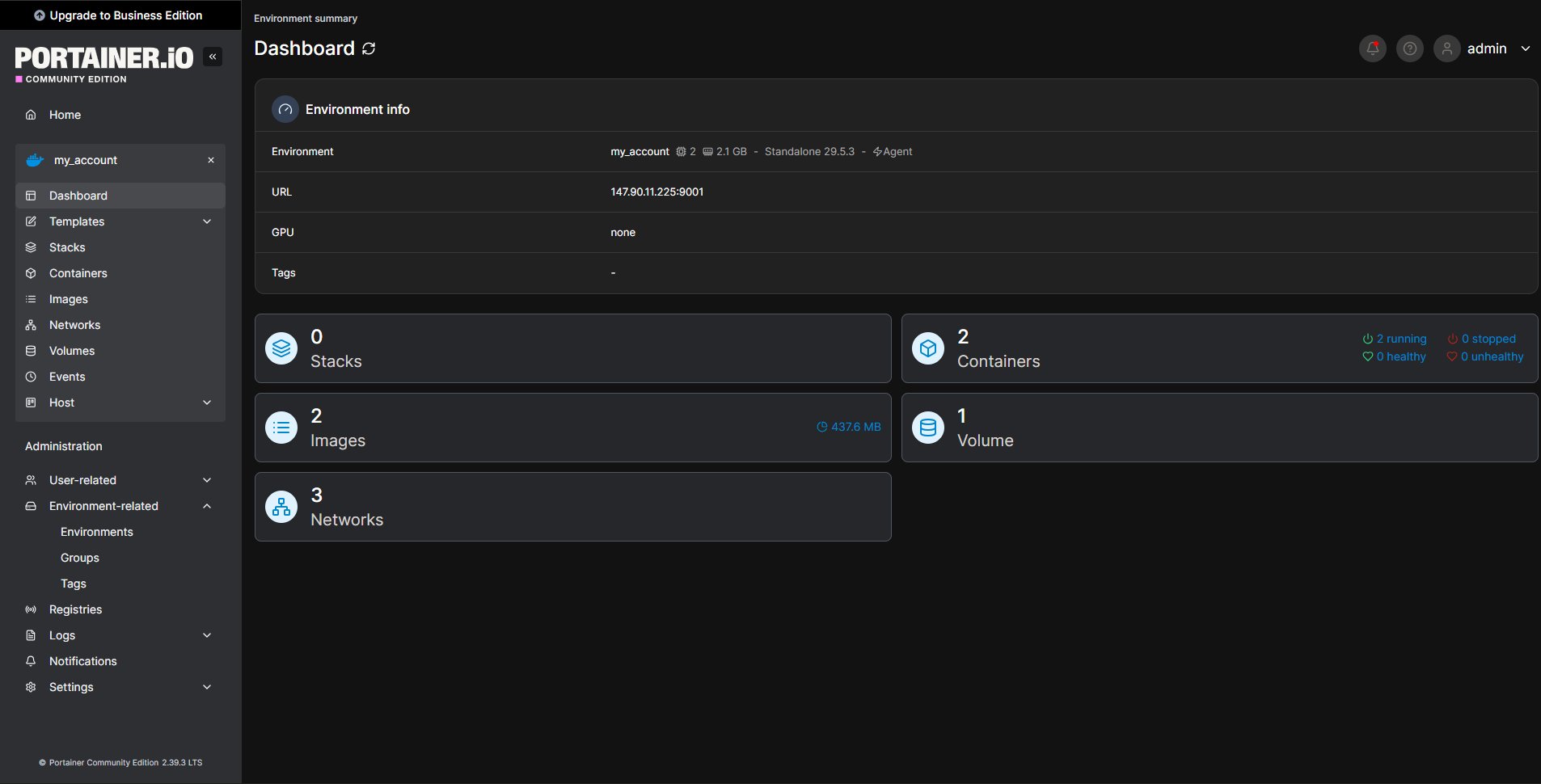Click Portainer Community Edition 2.39.3 LTS footer
This screenshot has height=784, width=1541.
tap(120, 762)
